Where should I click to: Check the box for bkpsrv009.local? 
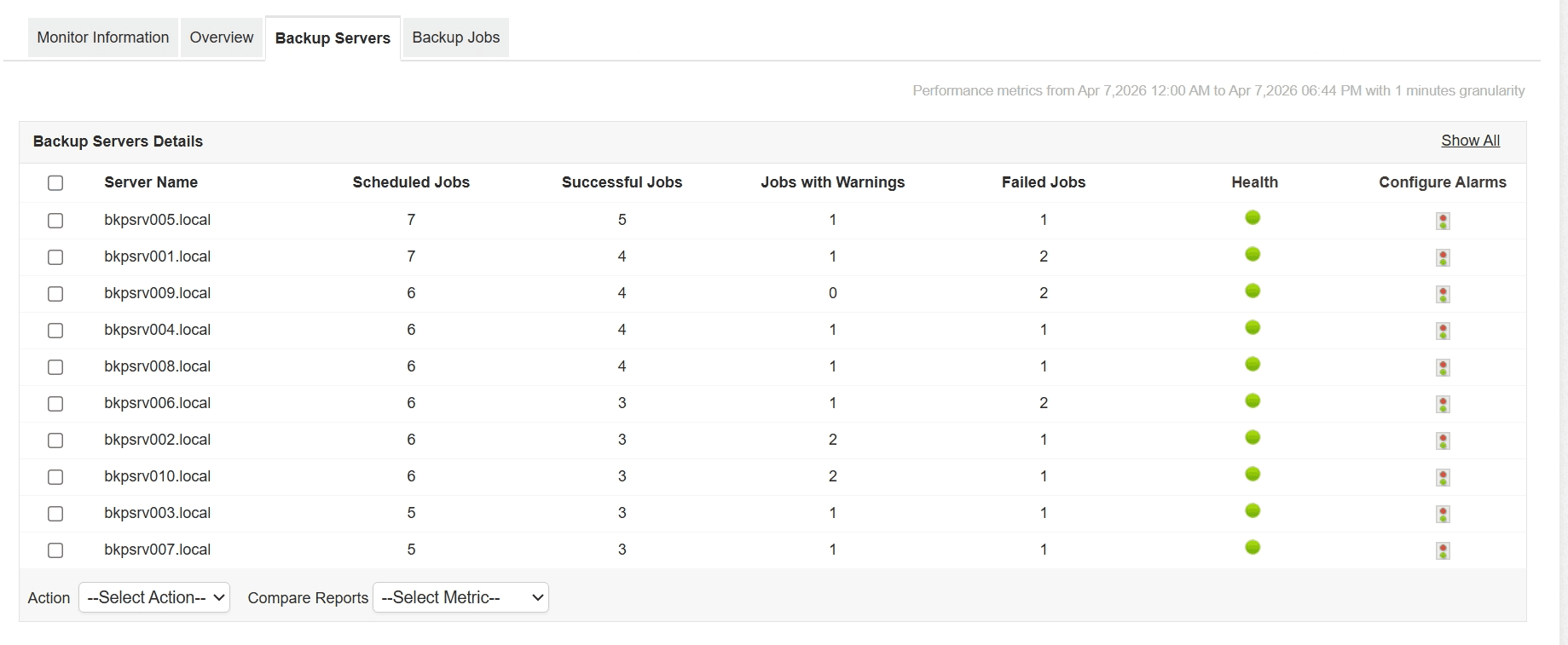click(x=55, y=294)
